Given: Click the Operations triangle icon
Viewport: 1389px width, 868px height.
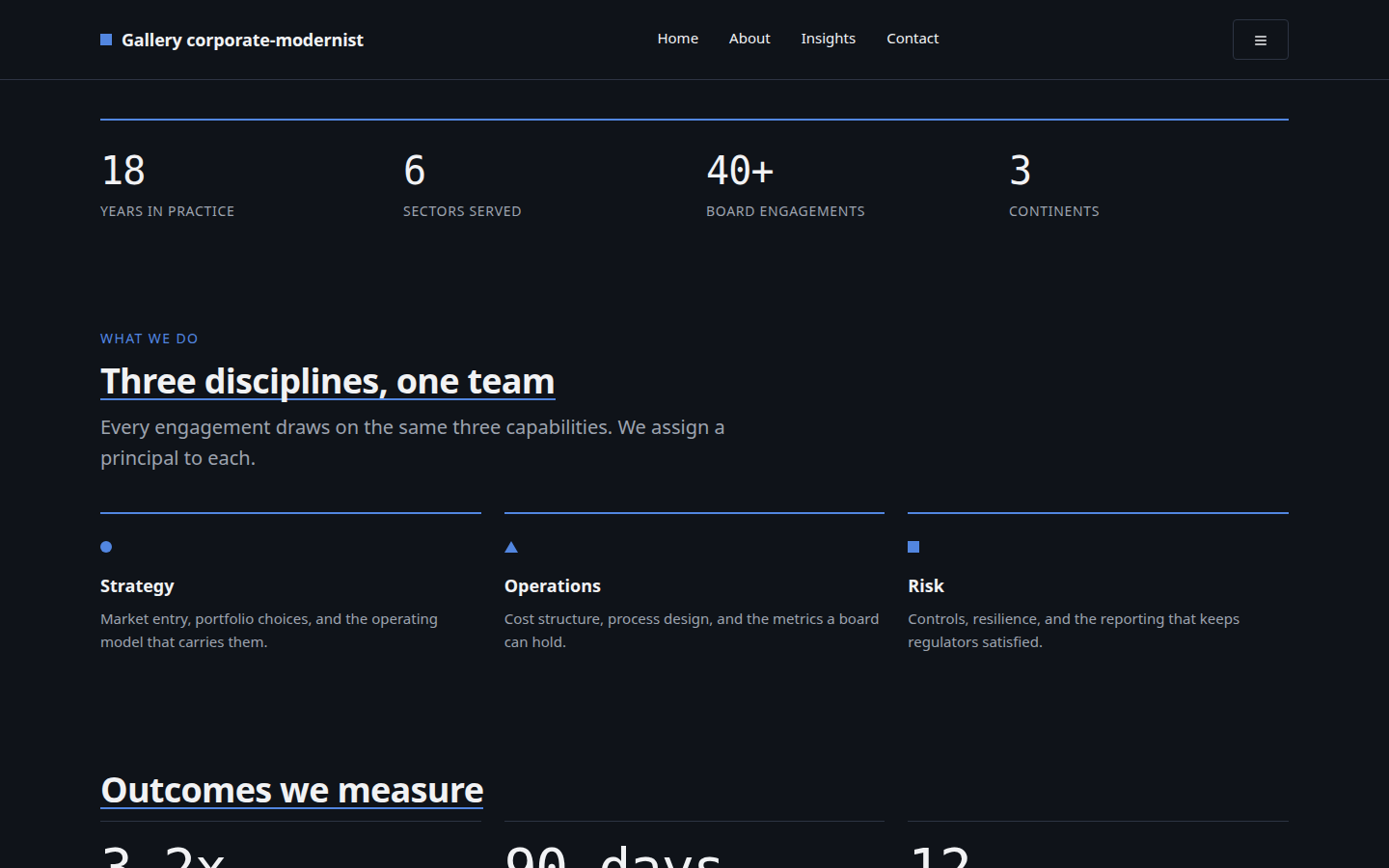Looking at the screenshot, I should [x=511, y=547].
